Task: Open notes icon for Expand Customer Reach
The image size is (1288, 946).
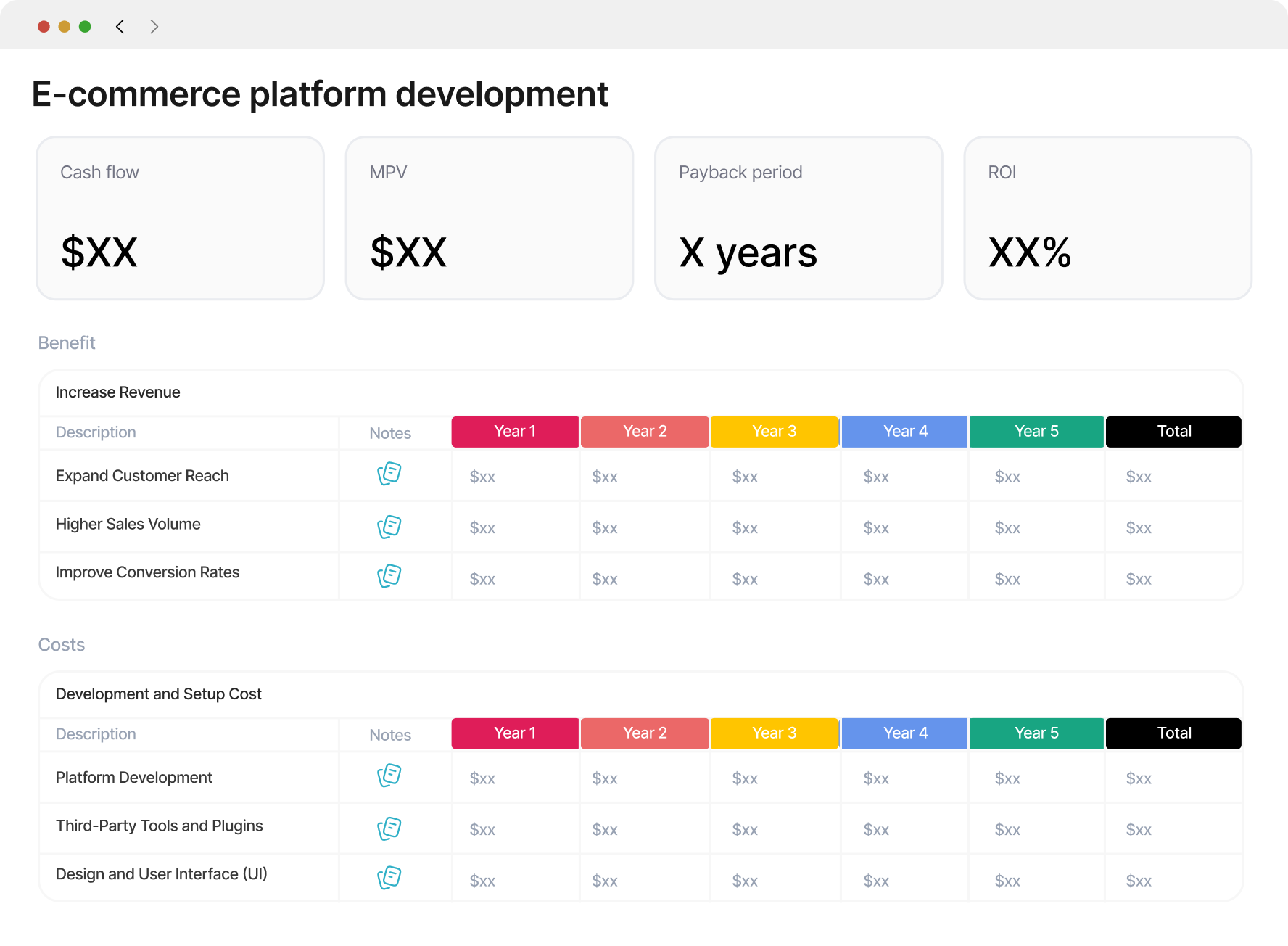Action: pyautogui.click(x=389, y=474)
